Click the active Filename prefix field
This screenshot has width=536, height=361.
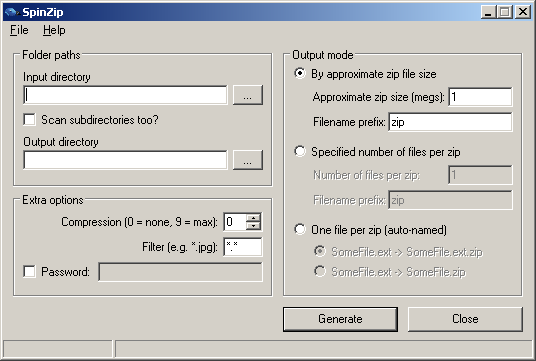pos(450,122)
